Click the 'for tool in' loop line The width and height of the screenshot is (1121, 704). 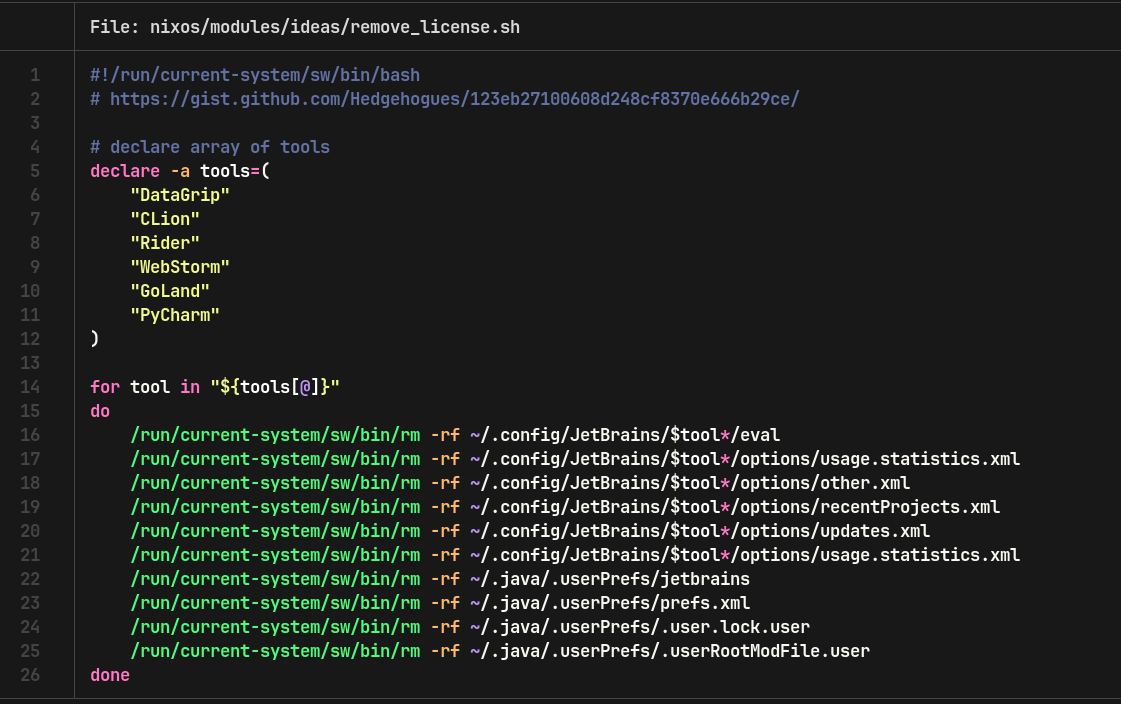(215, 387)
